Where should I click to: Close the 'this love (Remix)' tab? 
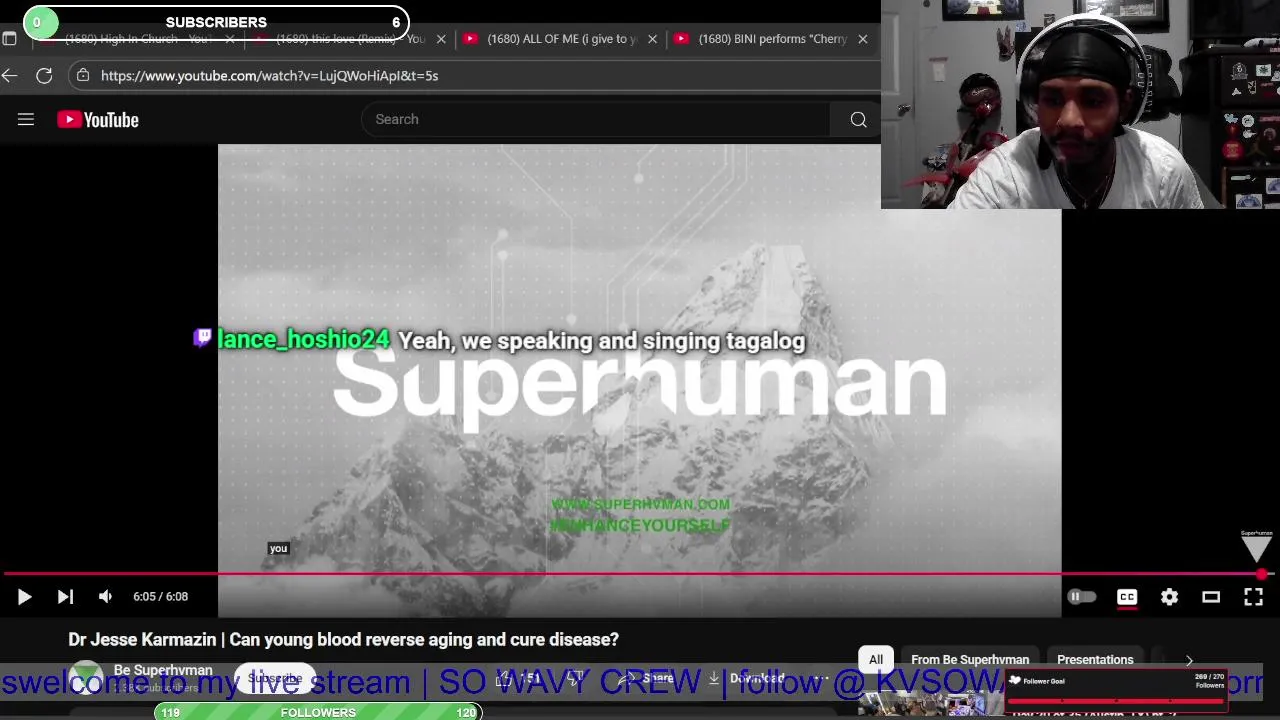pyautogui.click(x=441, y=39)
